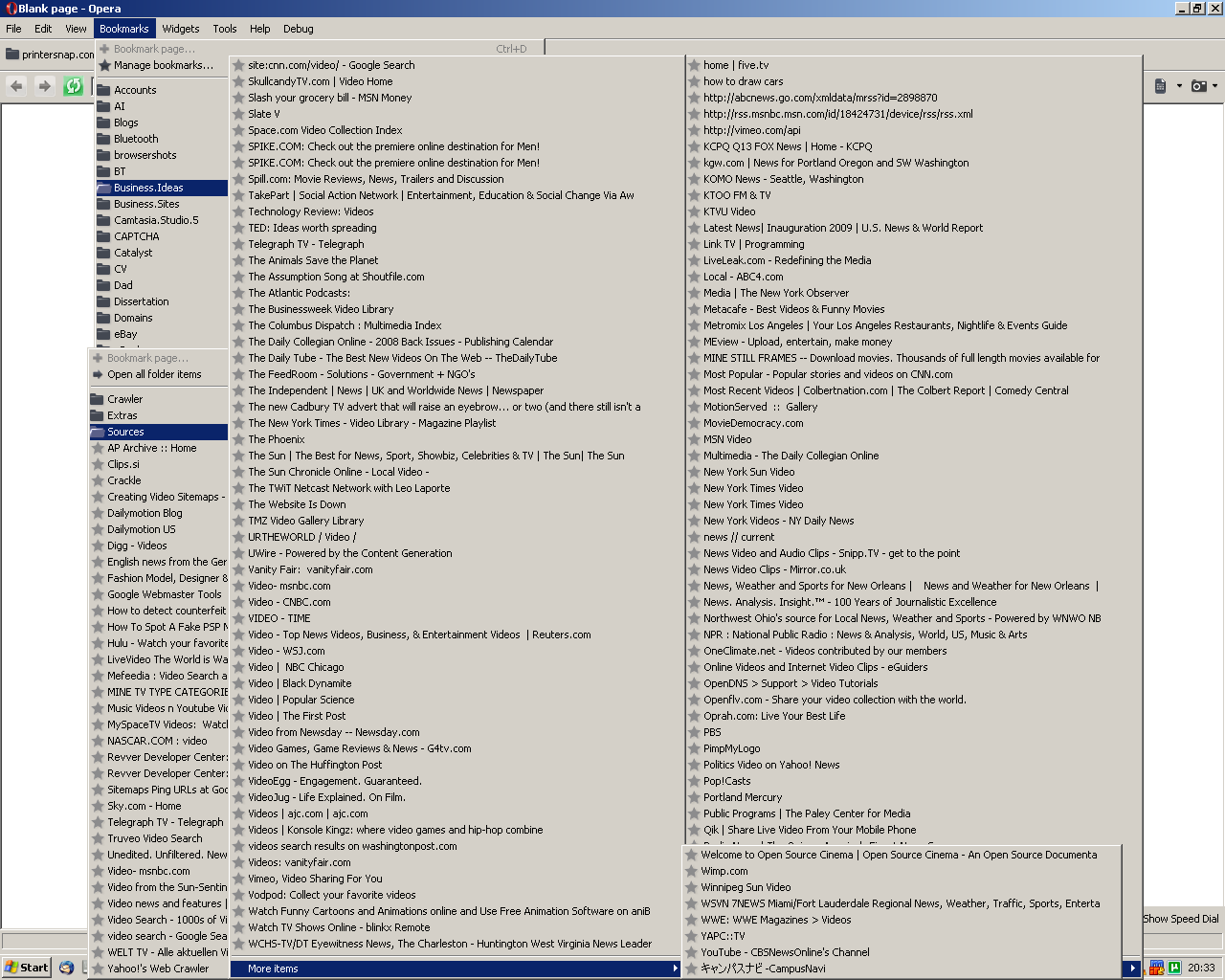
Task: Open the dropdown arrow beside the document icon
Action: coord(1179,86)
